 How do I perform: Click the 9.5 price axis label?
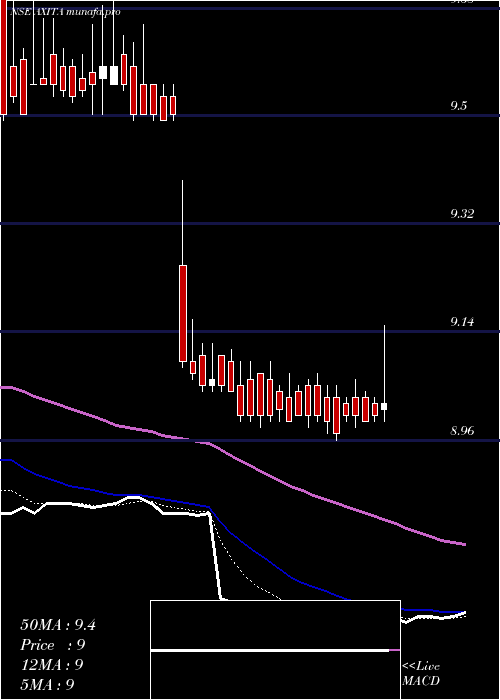(x=458, y=106)
